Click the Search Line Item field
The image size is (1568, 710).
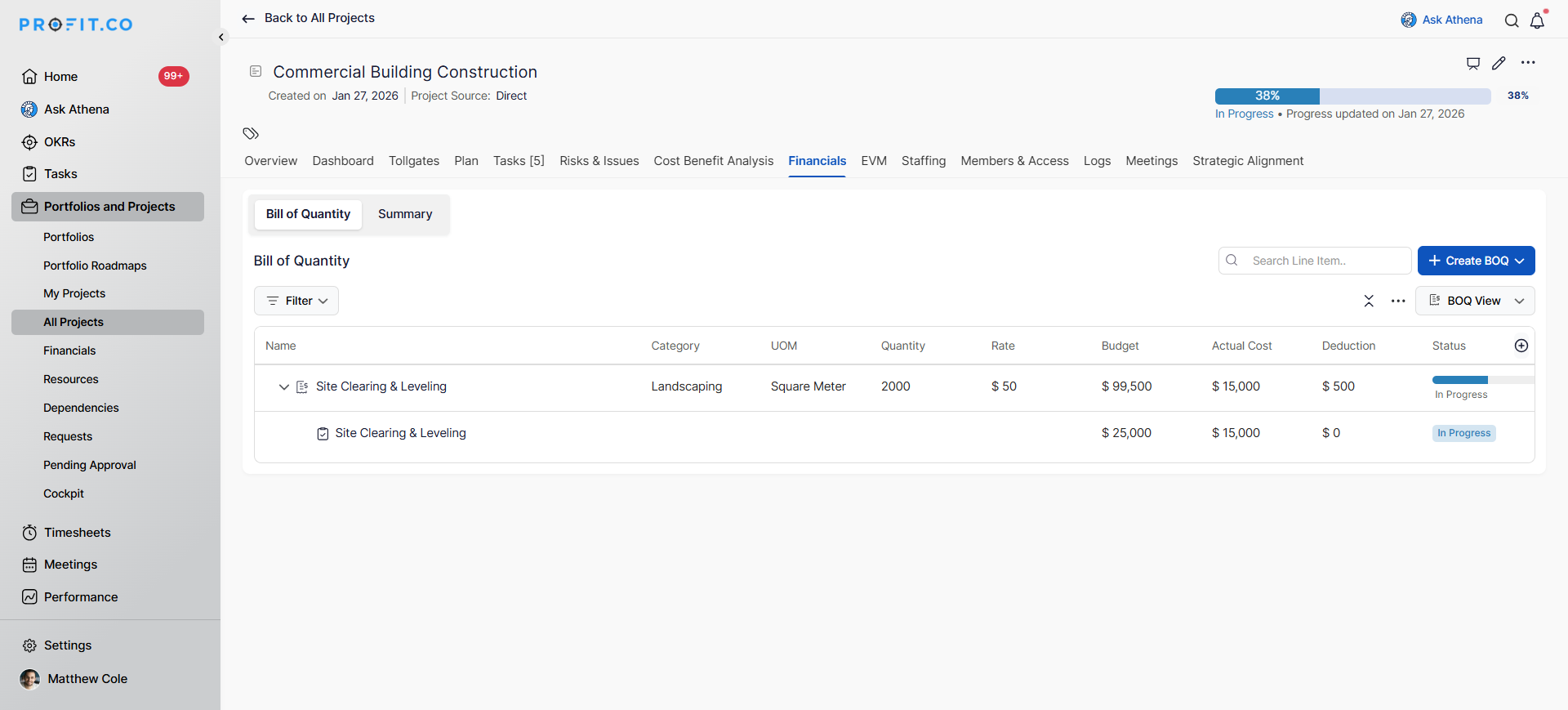pyautogui.click(x=1325, y=261)
